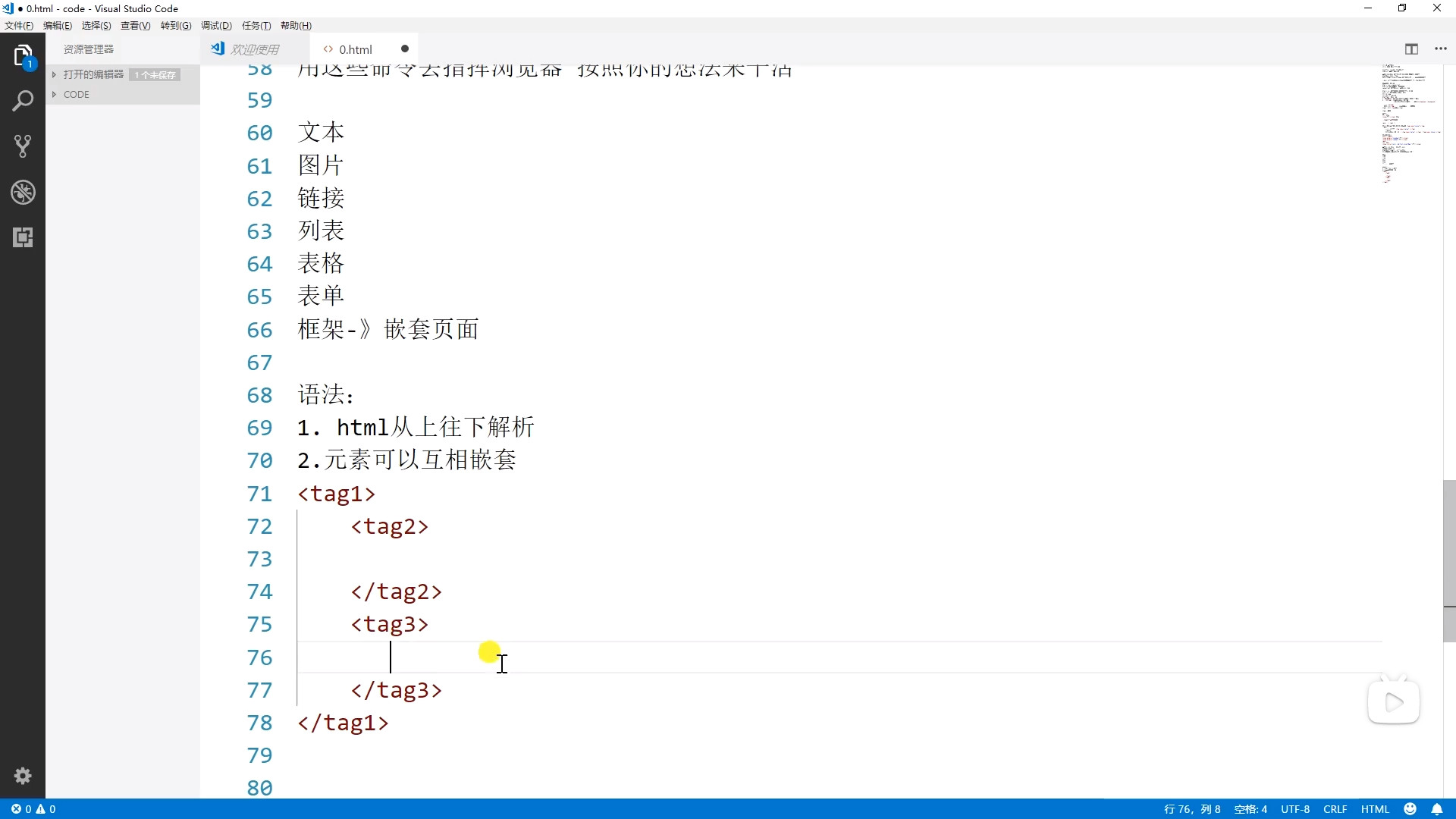Open the Debug activity bar icon
The image size is (1456, 819).
click(23, 192)
